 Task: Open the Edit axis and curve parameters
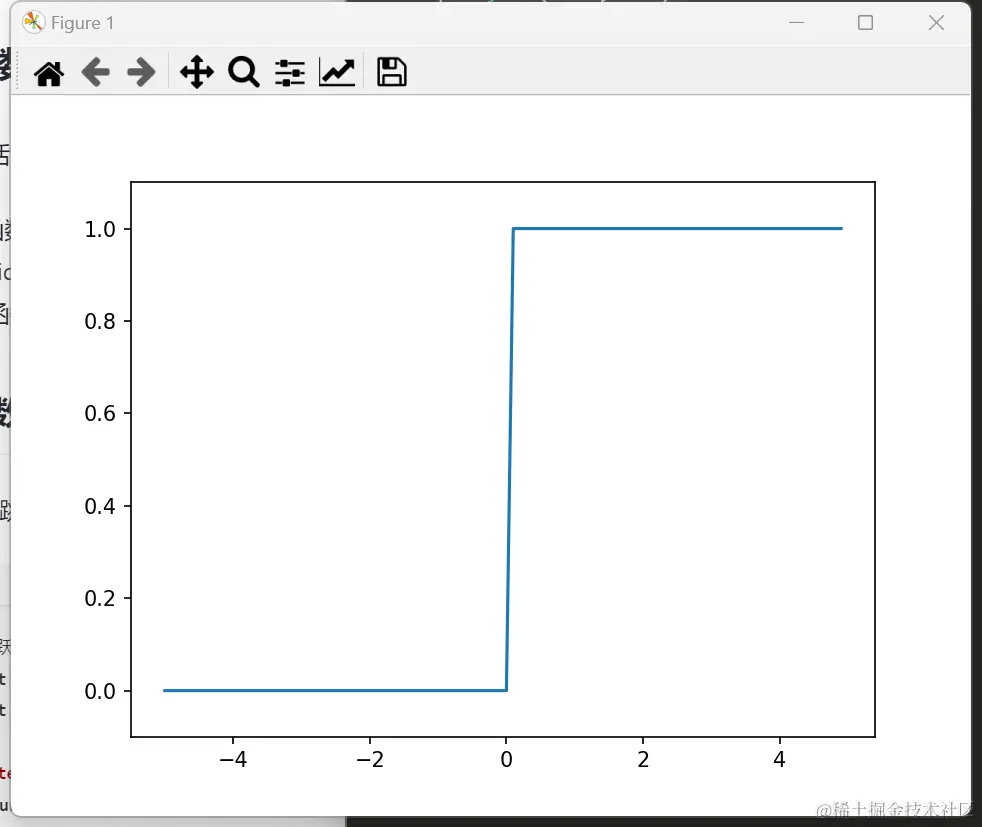[x=337, y=72]
